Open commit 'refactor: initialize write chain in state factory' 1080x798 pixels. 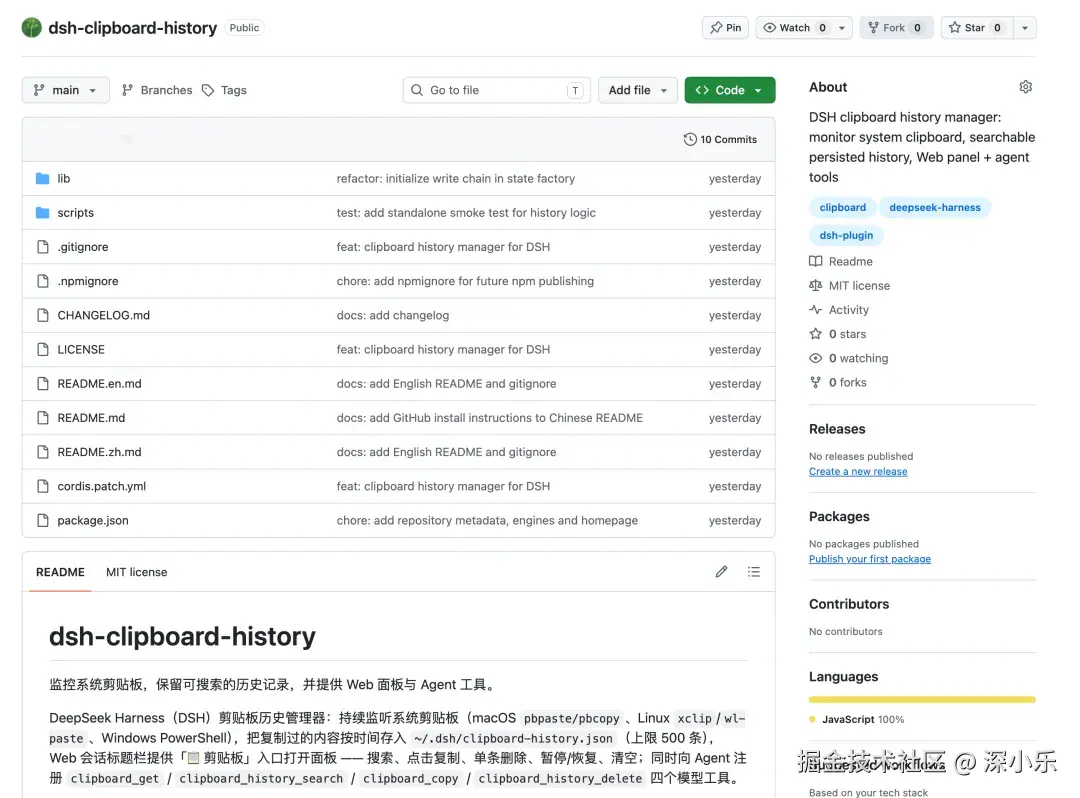click(x=455, y=178)
